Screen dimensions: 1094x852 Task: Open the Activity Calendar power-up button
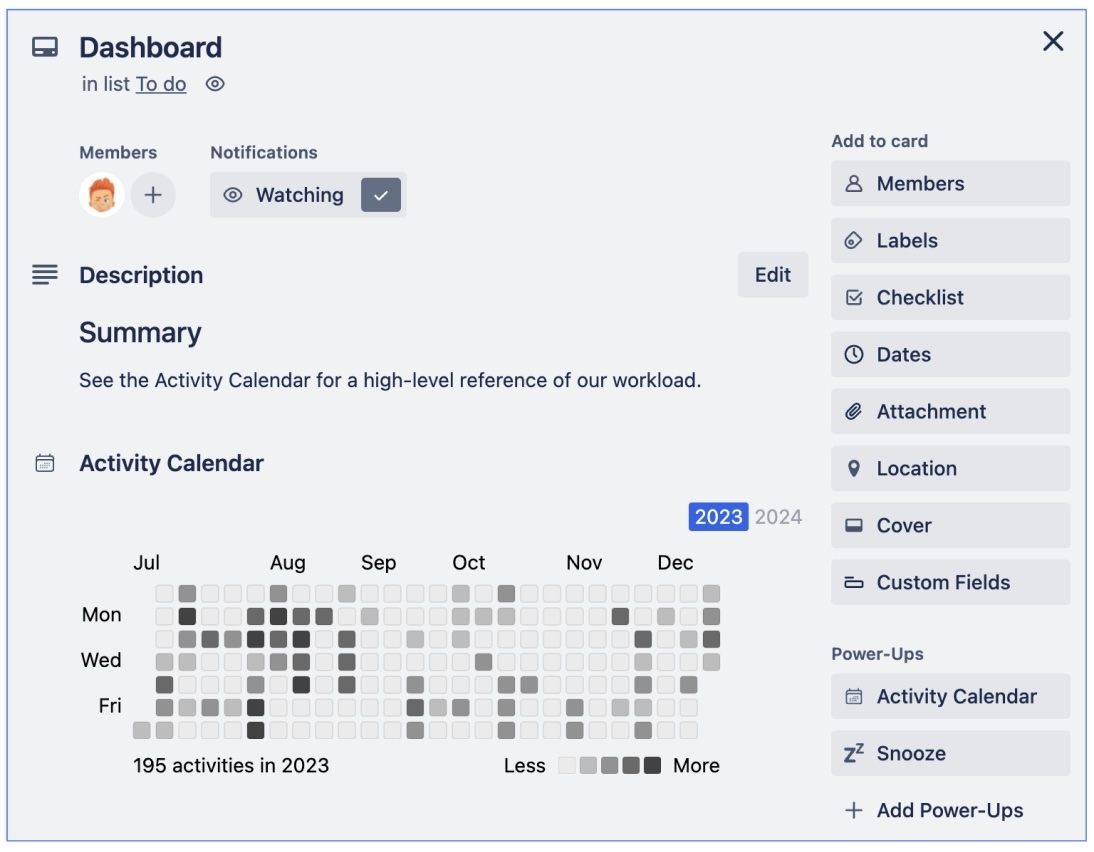pos(950,697)
